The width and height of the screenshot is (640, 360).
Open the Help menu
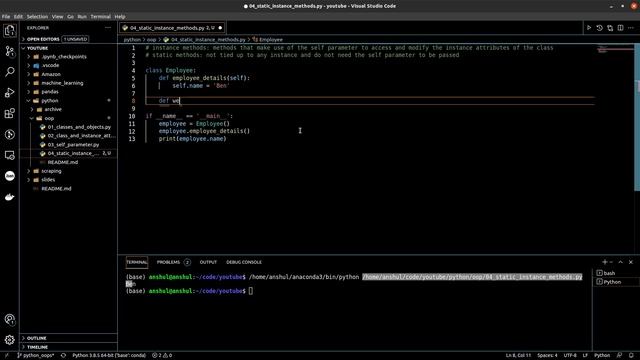(120, 17)
